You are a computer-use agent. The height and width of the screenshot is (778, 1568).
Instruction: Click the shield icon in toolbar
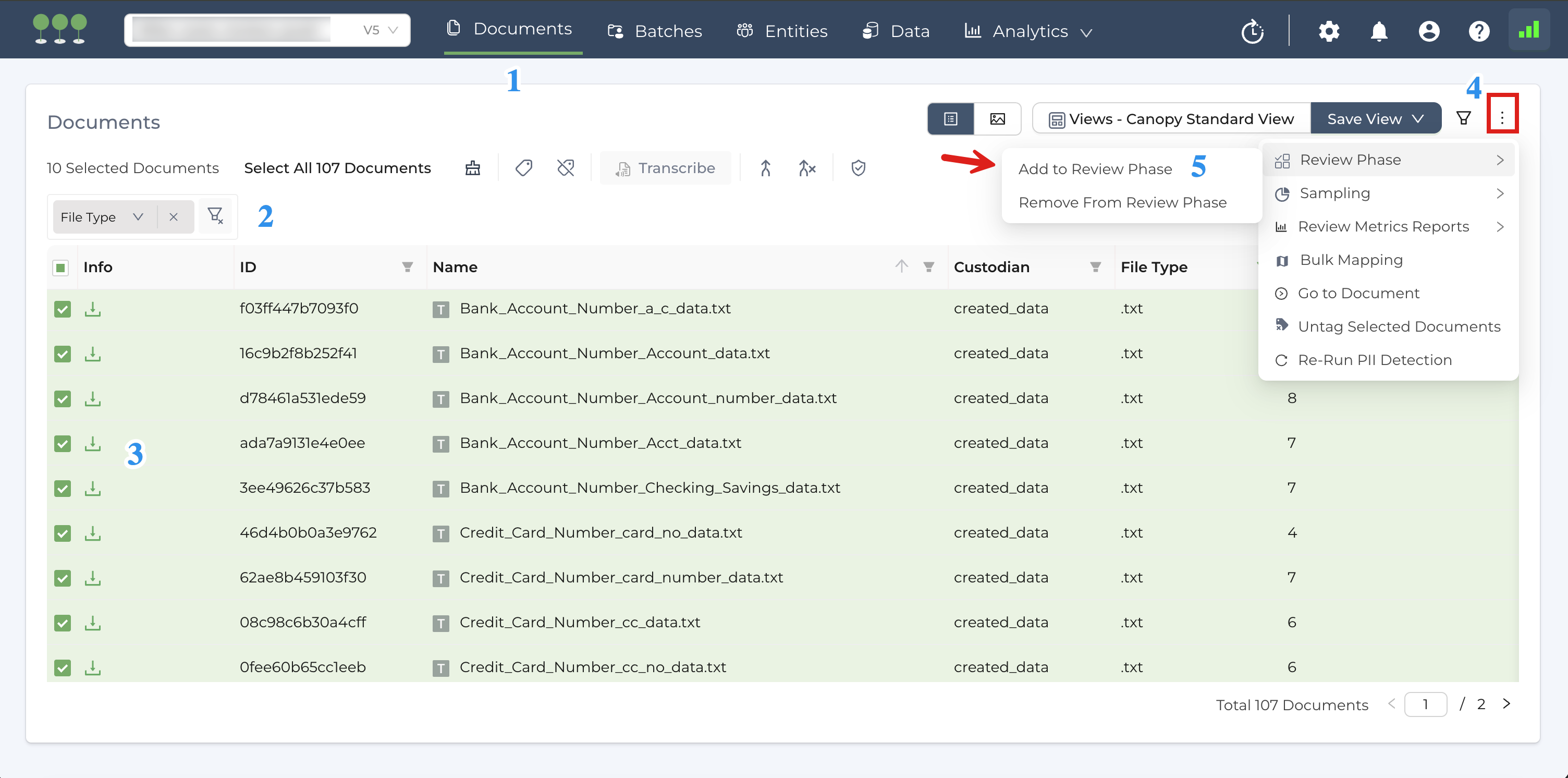[x=858, y=168]
